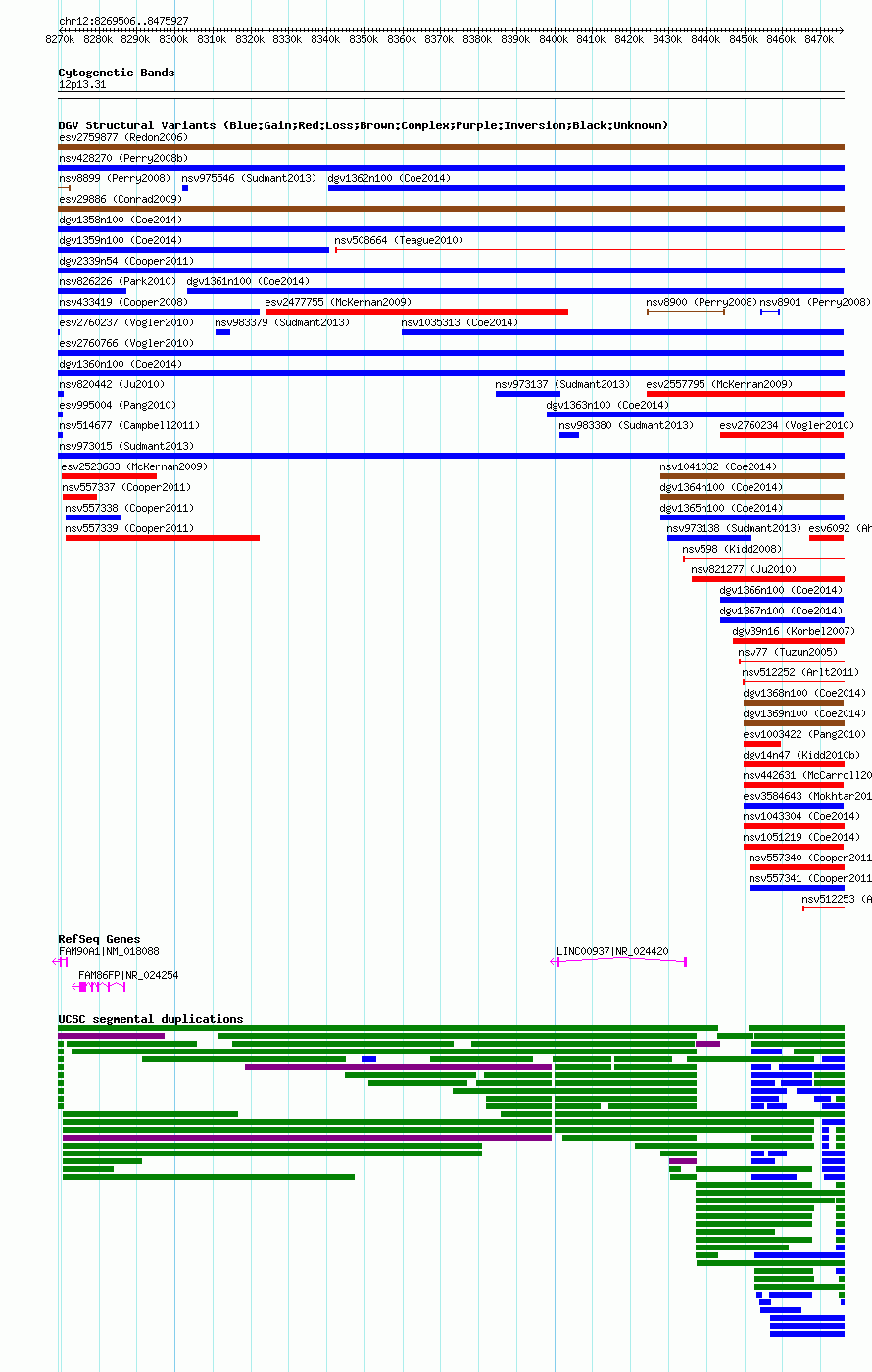Select nsv77 (Tuzun2005) variant label
872x1372 pixels.
point(789,653)
